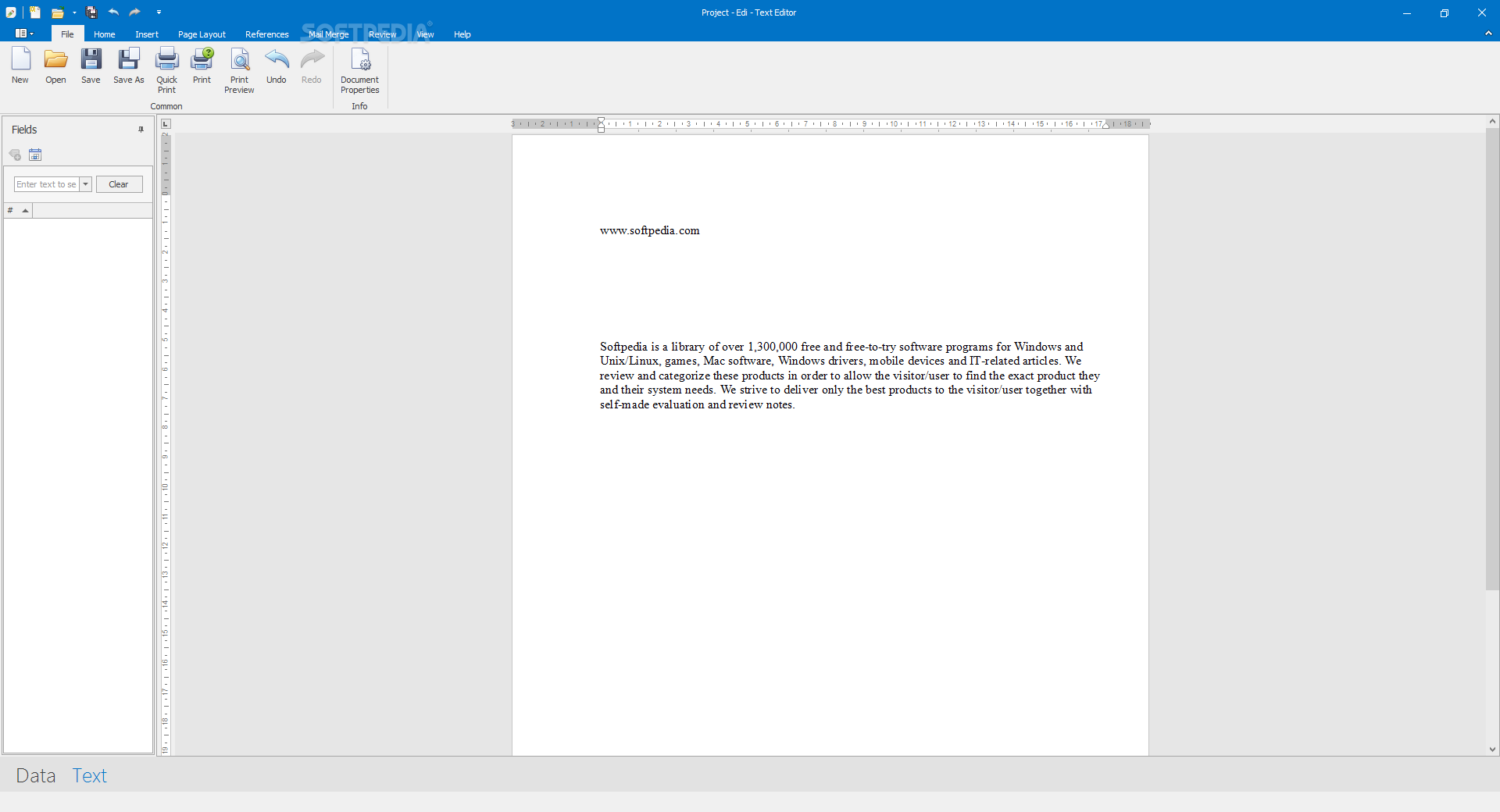Expand the quick access Open folder dropdown arrow
The width and height of the screenshot is (1500, 812).
tap(74, 12)
